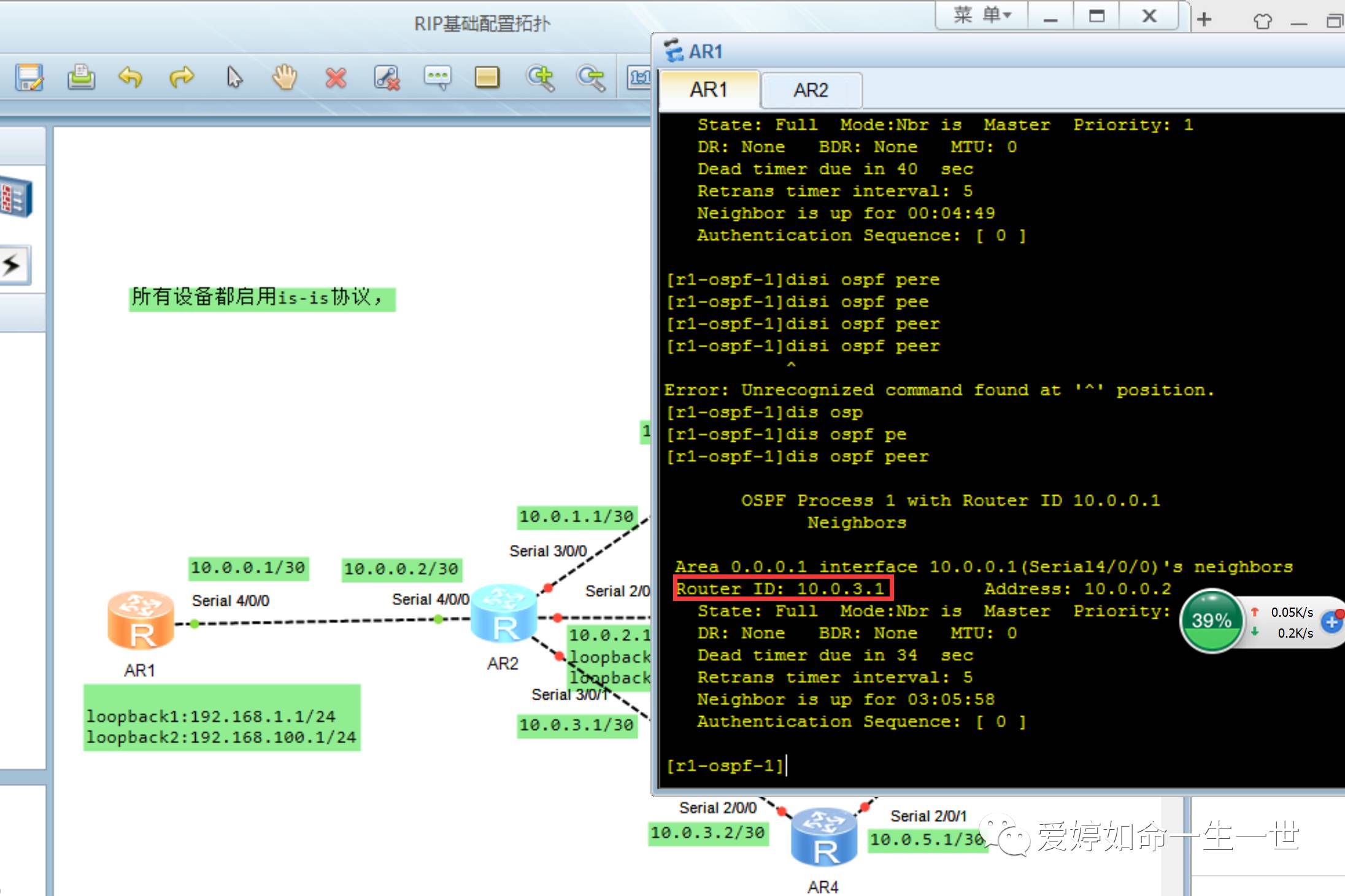This screenshot has height=896, width=1345.
Task: Zoom in on the topology canvas
Action: click(540, 78)
